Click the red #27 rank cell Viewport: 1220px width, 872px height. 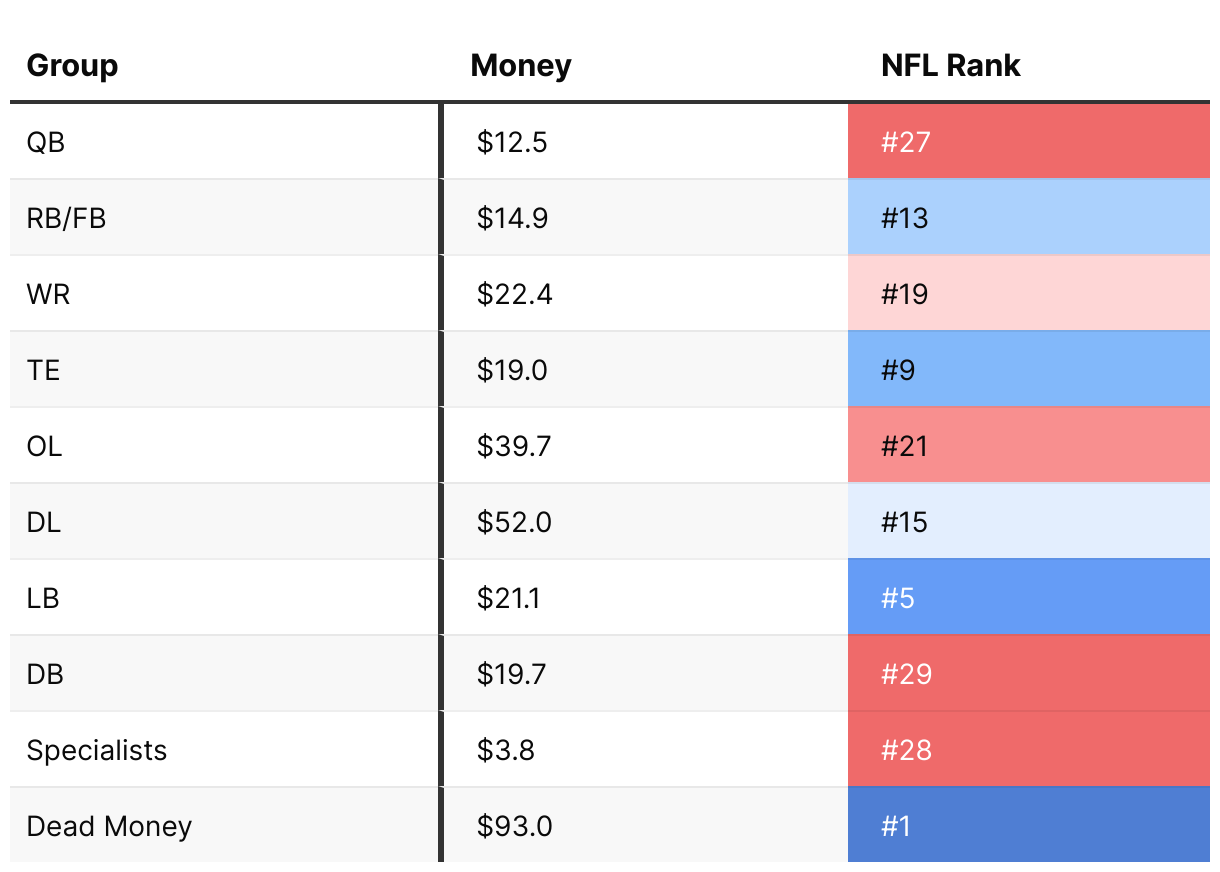pos(1028,142)
